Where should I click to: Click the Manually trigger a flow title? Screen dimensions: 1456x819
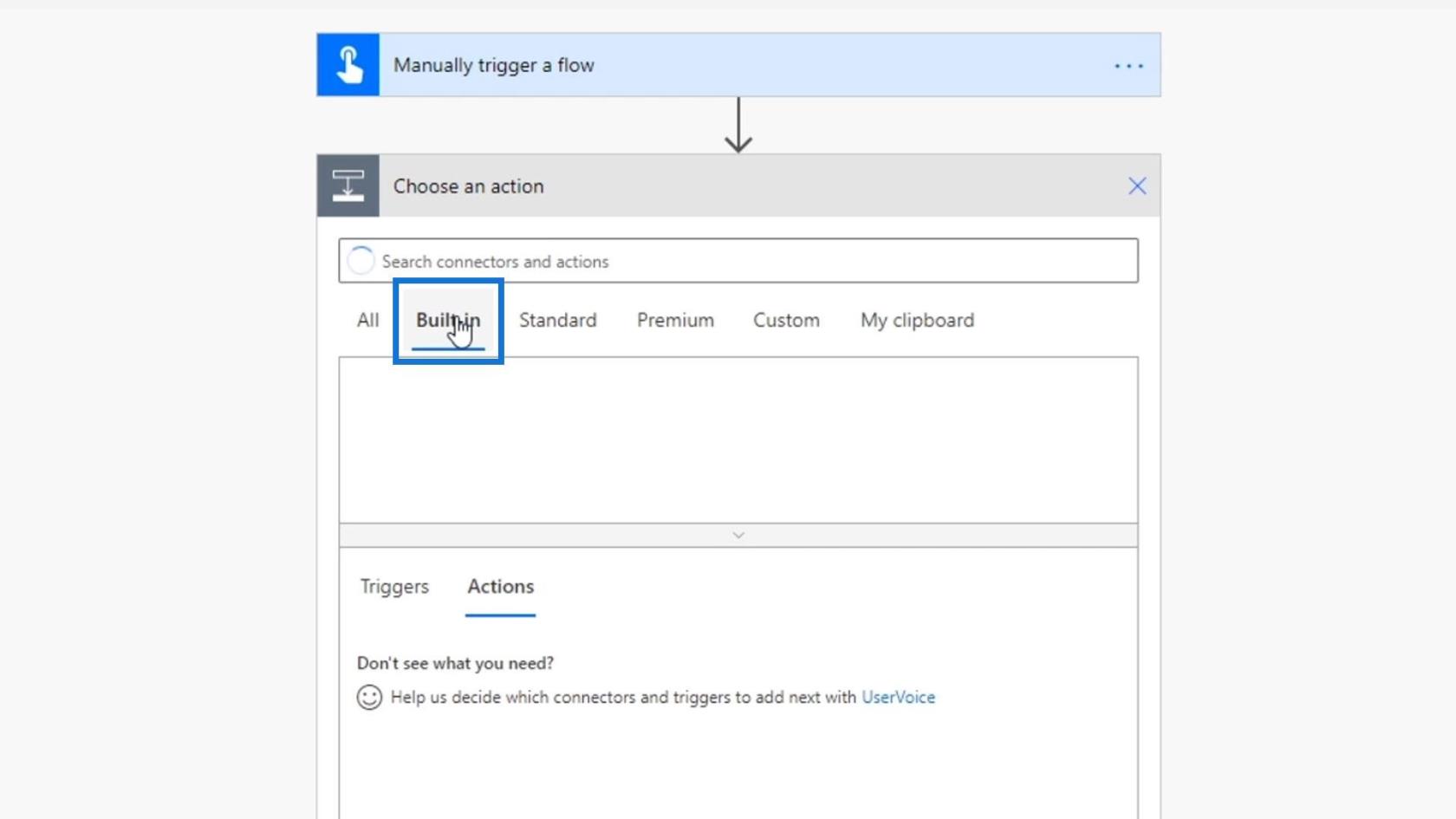(x=494, y=65)
